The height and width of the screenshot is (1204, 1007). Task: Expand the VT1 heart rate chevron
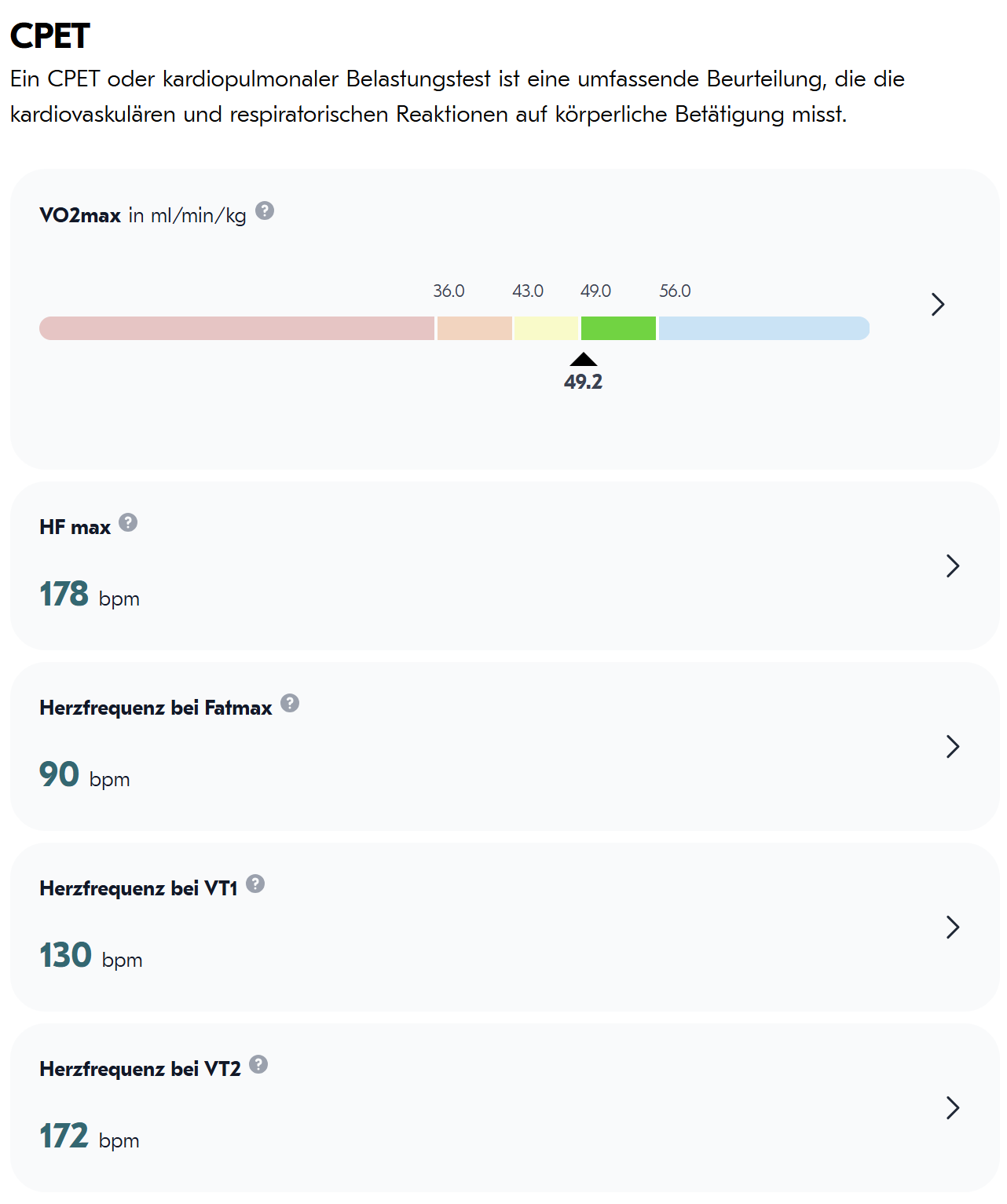[x=953, y=927]
